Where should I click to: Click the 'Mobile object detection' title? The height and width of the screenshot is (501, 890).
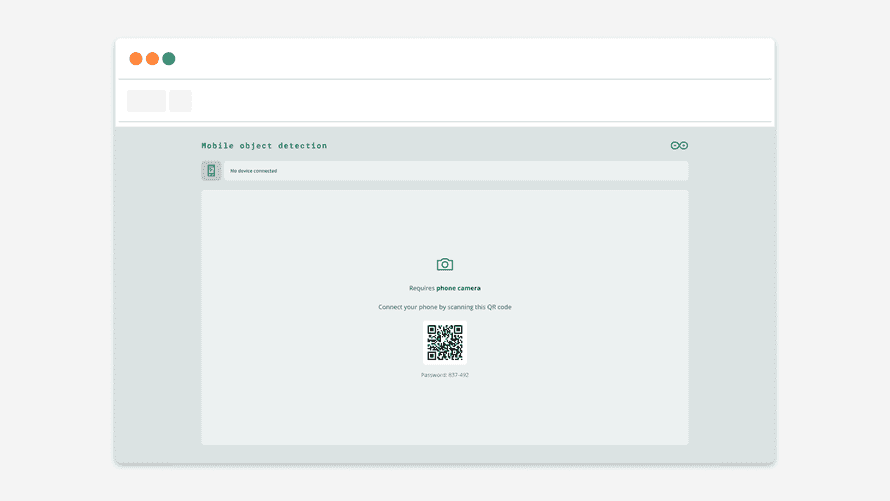(265, 146)
